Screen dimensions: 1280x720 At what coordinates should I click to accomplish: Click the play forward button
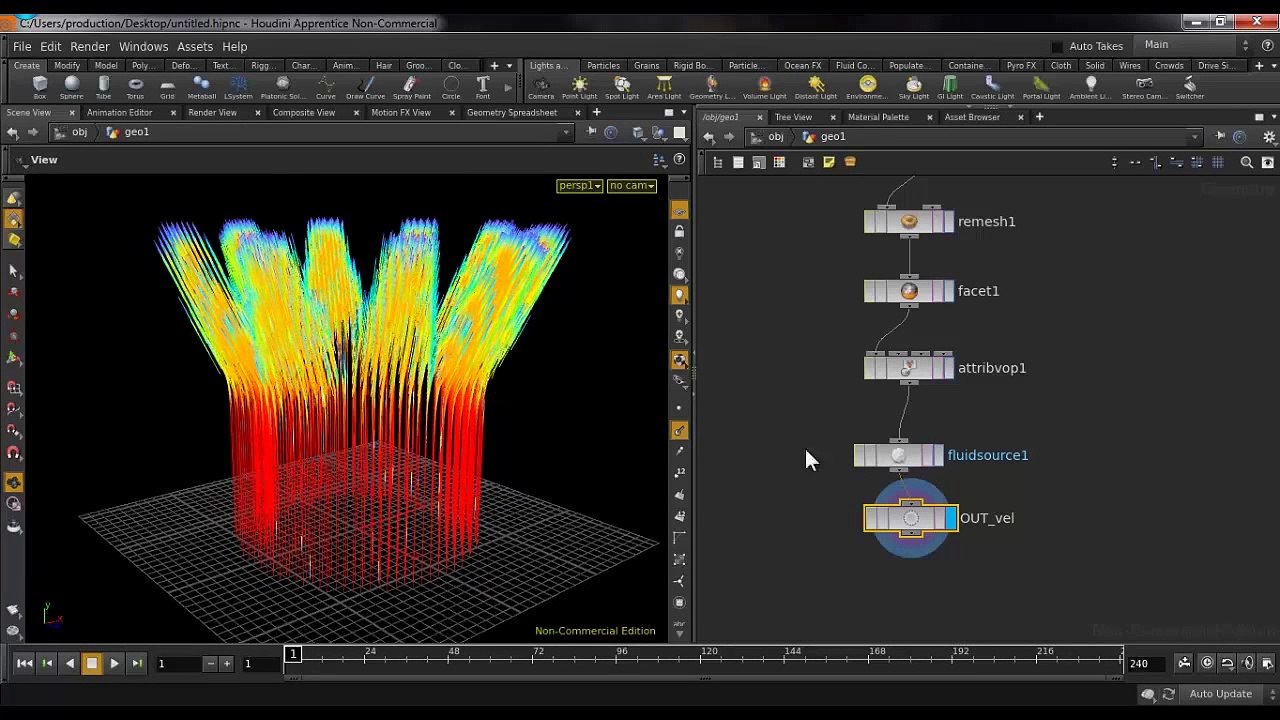114,663
